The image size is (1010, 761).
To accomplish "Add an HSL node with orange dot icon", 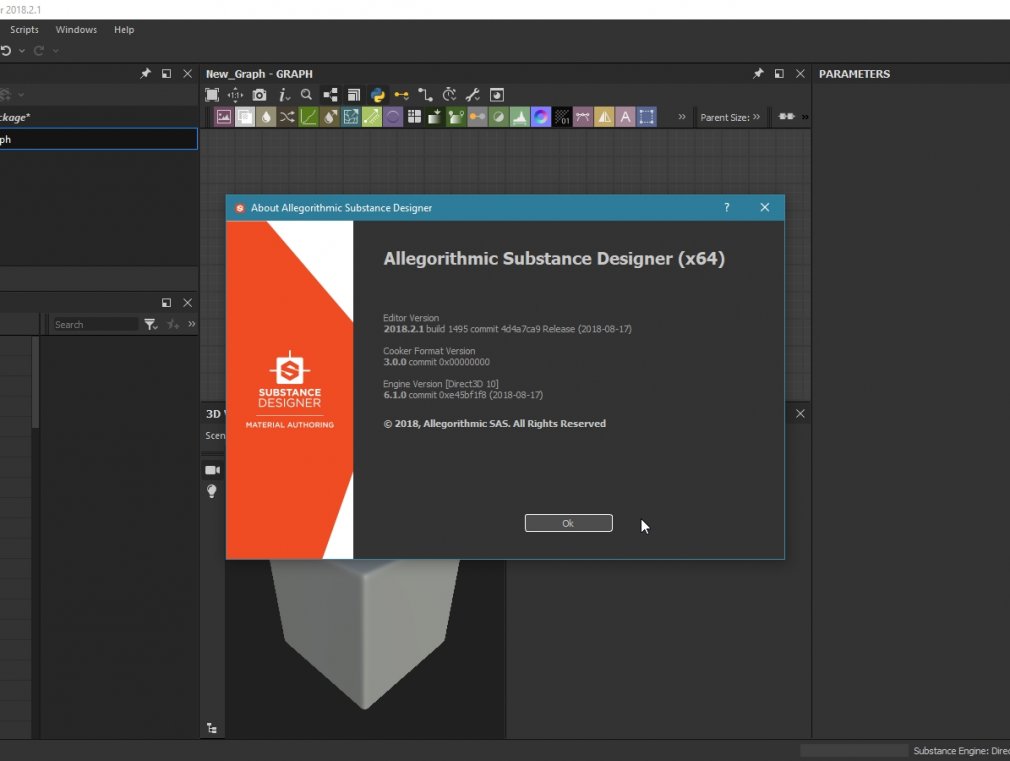I will coord(477,117).
